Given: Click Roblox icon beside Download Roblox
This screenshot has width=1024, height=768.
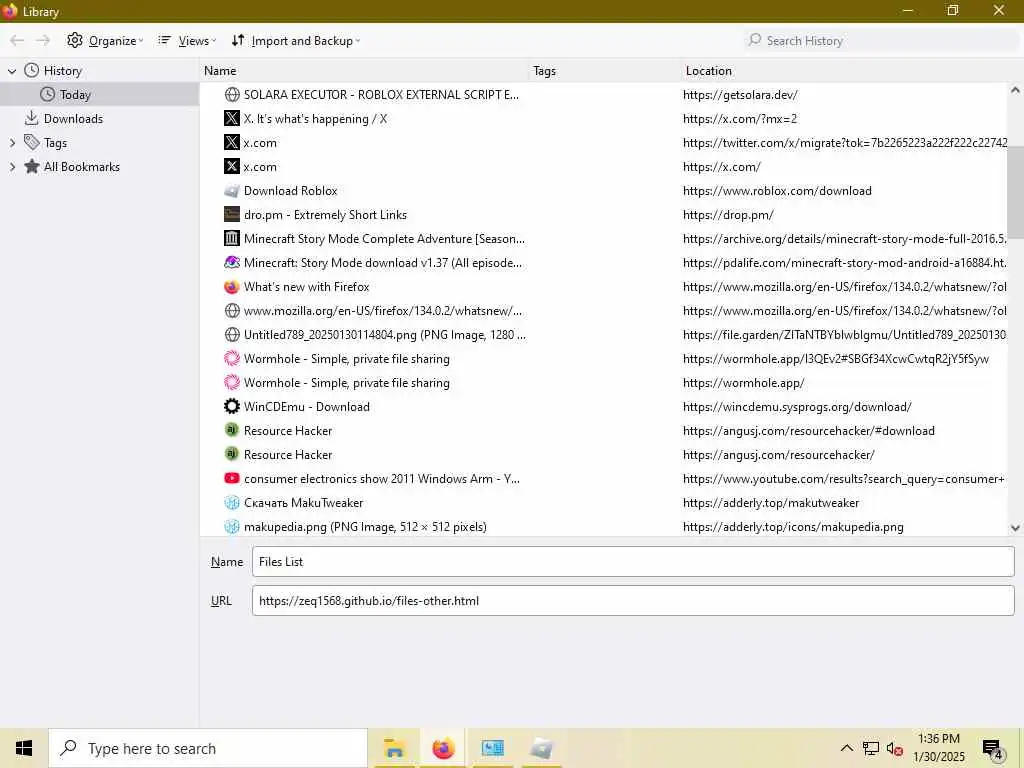Looking at the screenshot, I should 232,191.
